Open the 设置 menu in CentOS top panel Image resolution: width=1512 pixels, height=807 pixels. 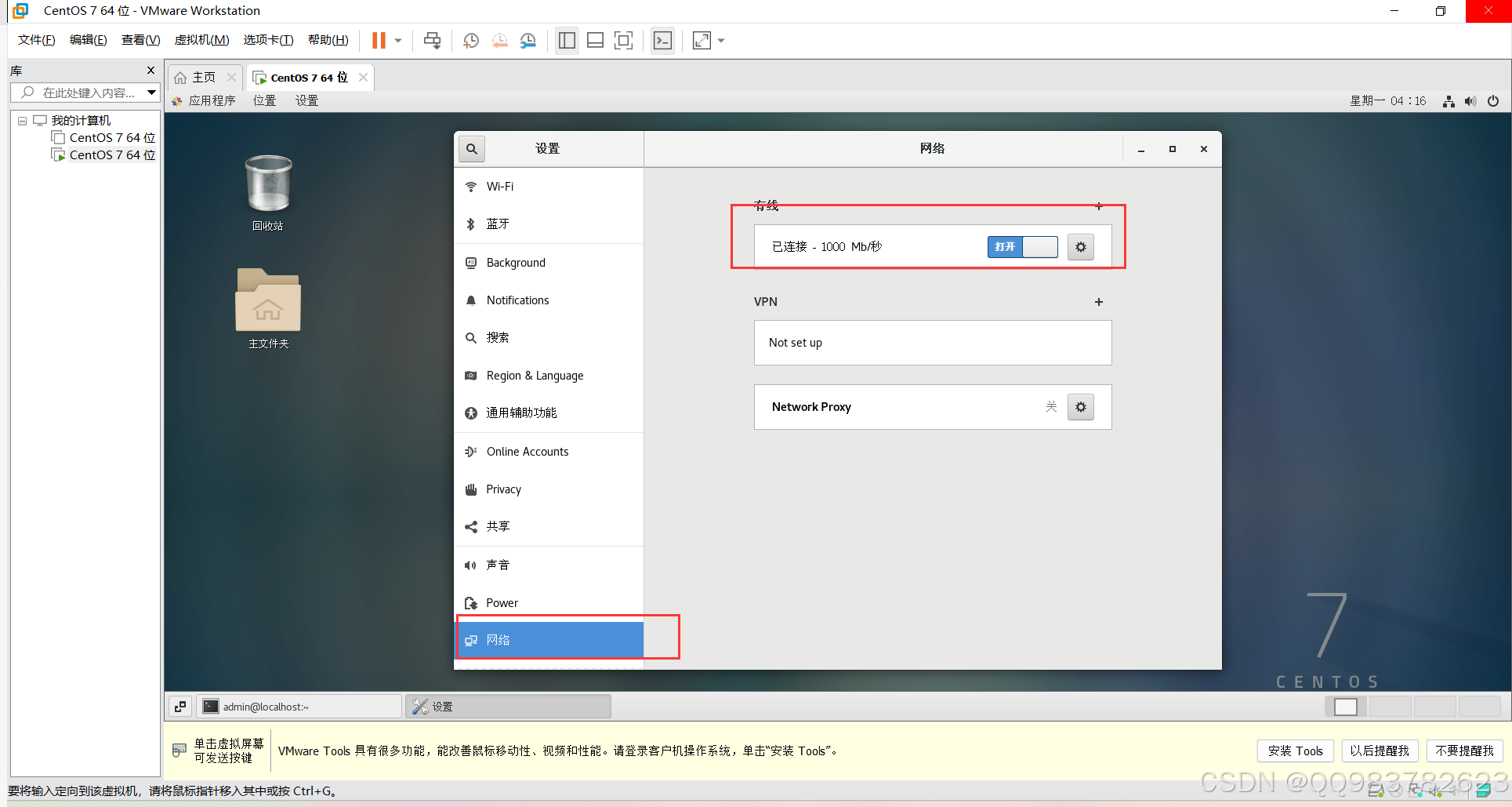click(x=306, y=100)
